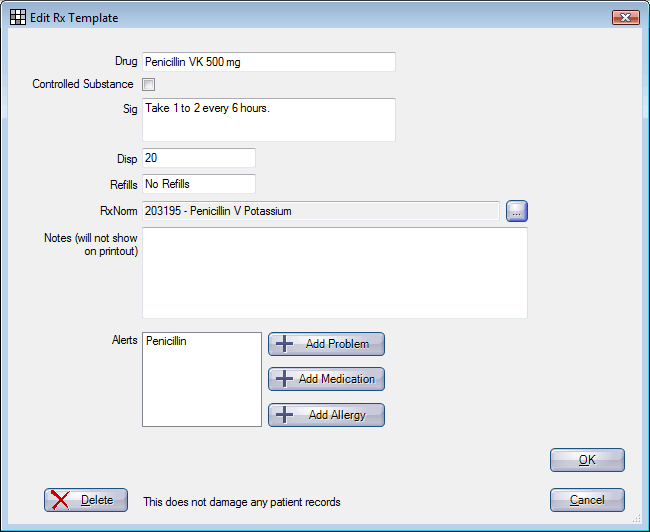Click the Controlled Substance label text
This screenshot has width=650, height=532.
pyautogui.click(x=83, y=84)
